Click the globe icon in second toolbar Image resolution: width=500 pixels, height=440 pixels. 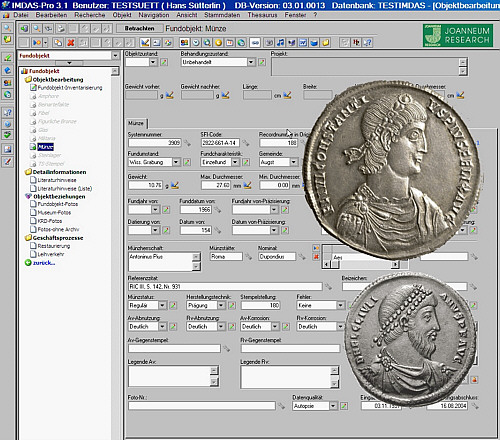pos(241,43)
